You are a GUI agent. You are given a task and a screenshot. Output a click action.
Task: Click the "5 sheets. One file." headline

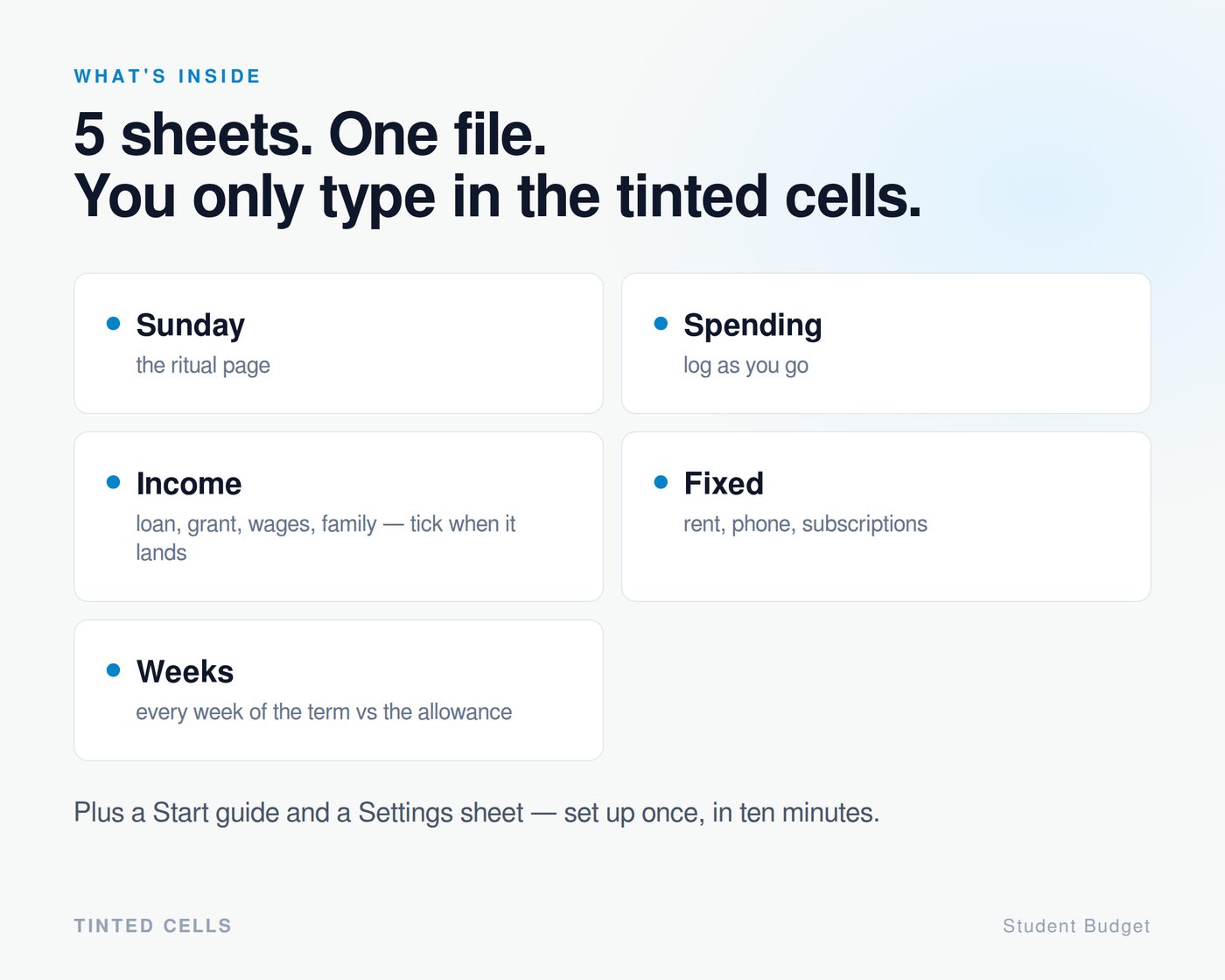click(311, 135)
